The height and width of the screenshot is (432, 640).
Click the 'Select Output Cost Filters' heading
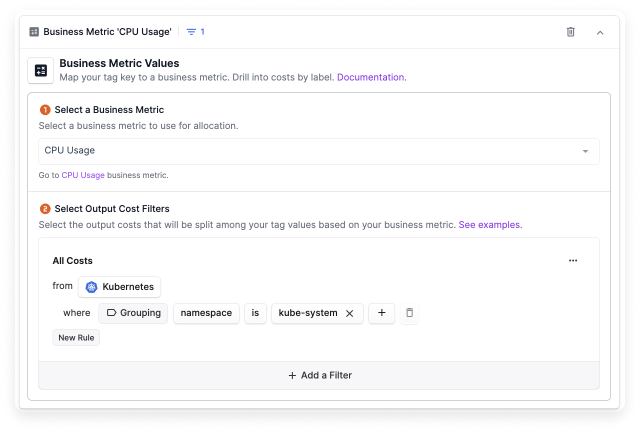(112, 209)
